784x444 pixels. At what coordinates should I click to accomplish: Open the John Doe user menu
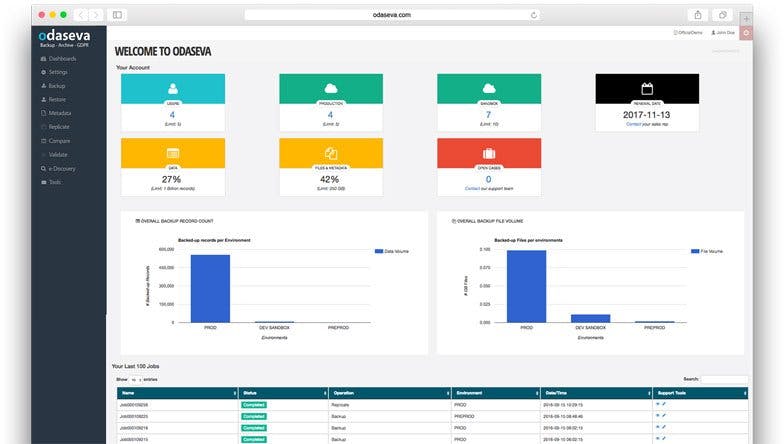pos(723,32)
